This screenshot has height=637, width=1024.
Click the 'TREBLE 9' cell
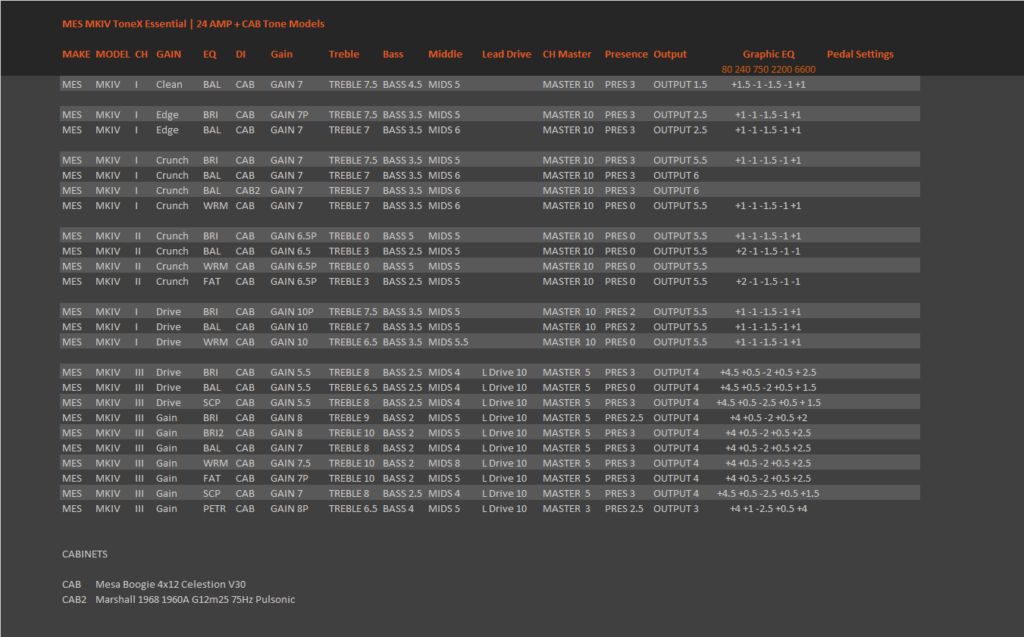(349, 417)
